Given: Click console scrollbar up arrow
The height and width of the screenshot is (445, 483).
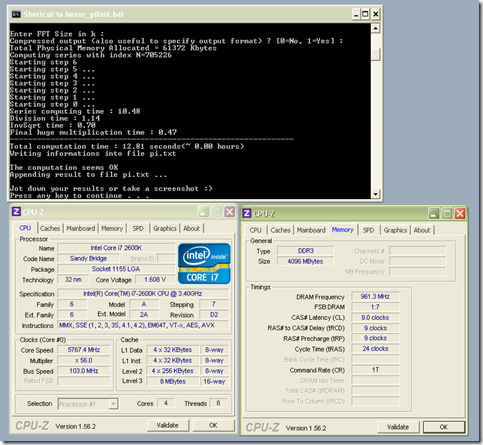Looking at the screenshot, I should pos(376,28).
